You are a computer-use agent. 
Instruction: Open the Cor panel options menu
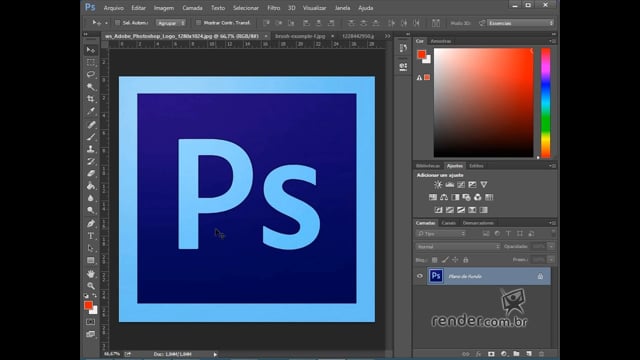(x=552, y=41)
